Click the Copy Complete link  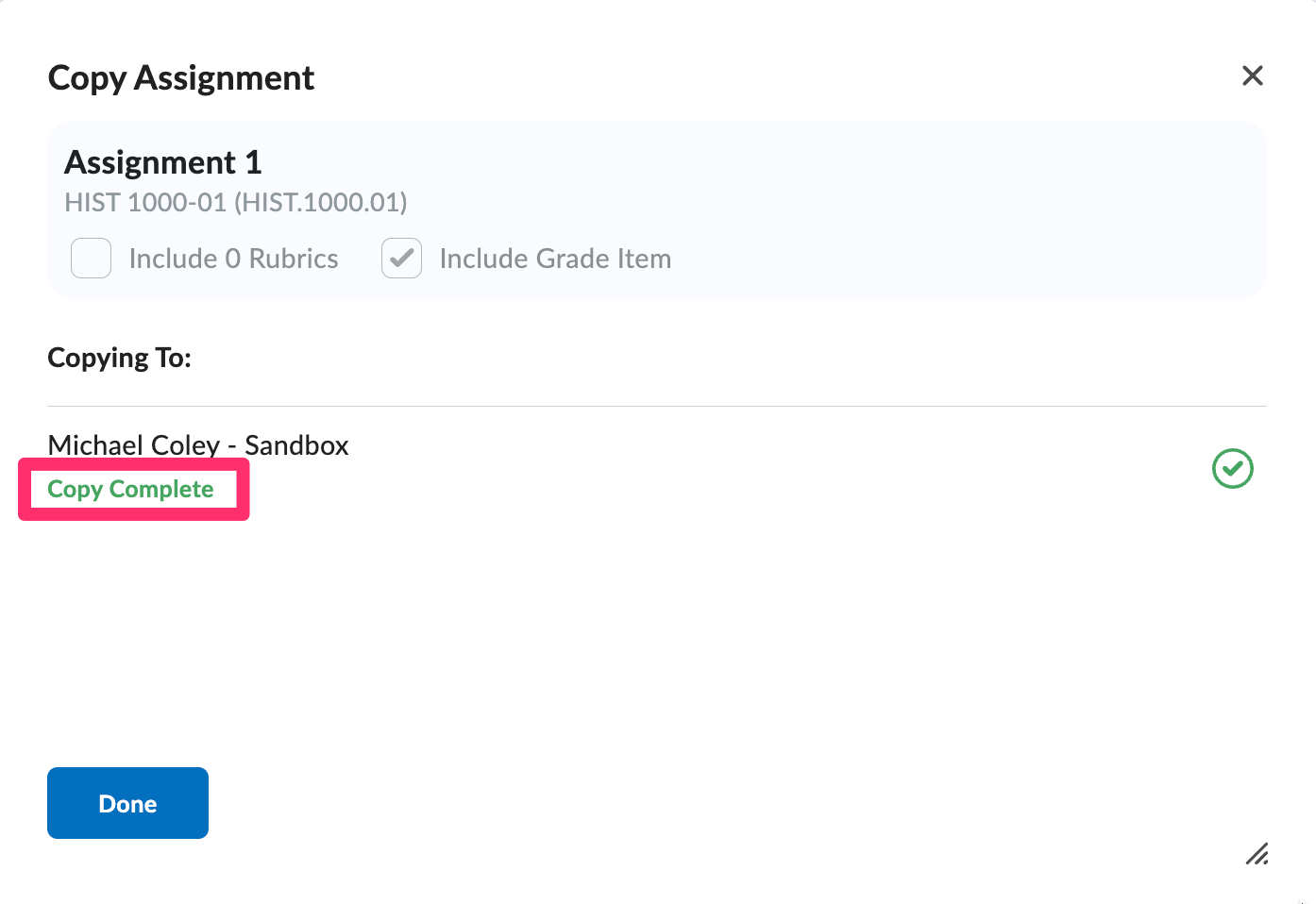coord(131,489)
